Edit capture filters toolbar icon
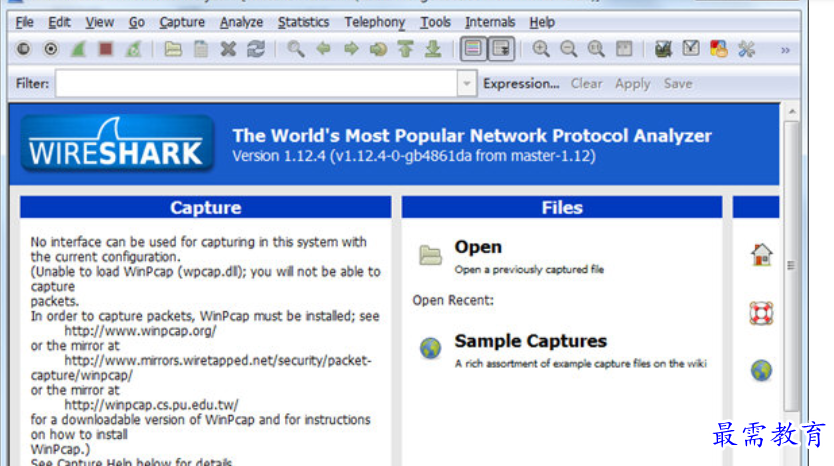The width and height of the screenshot is (834, 466). [x=663, y=49]
